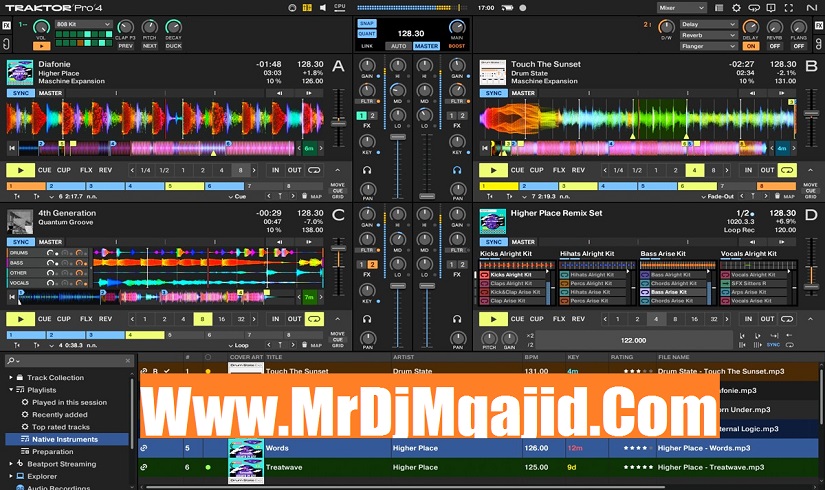The image size is (825, 490).
Task: Open the 808 Kit dropdown
Action: 84,24
